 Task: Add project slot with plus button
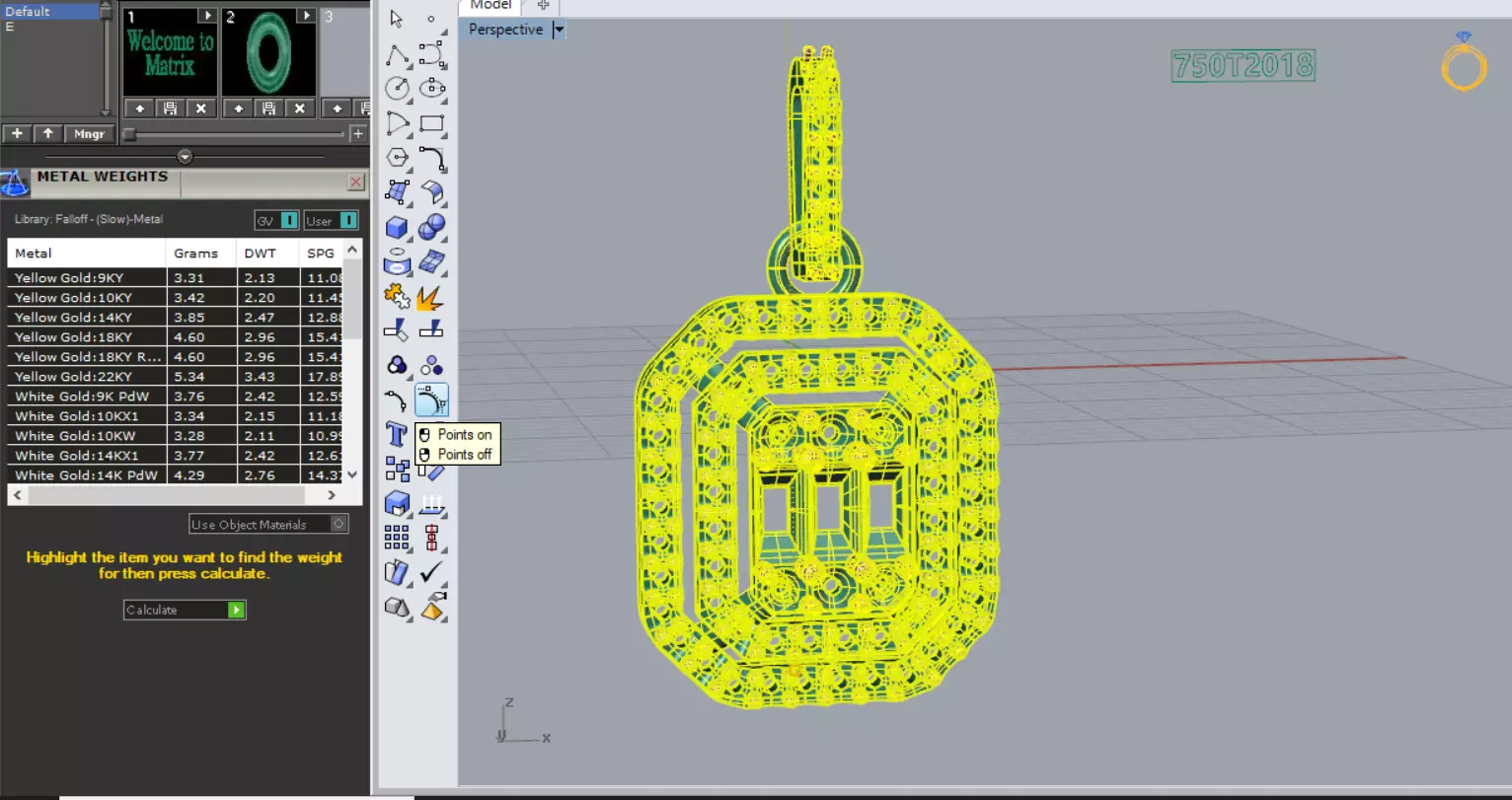pyautogui.click(x=358, y=134)
